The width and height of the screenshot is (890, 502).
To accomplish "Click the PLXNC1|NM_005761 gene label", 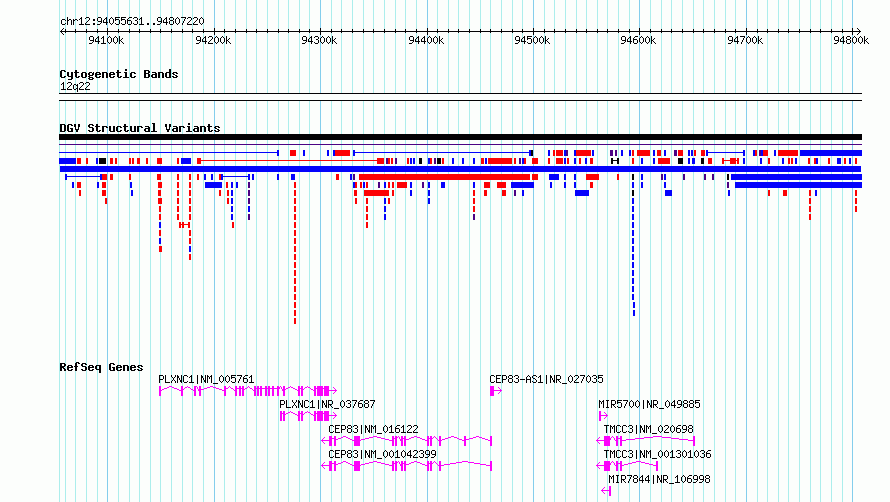I will 206,379.
